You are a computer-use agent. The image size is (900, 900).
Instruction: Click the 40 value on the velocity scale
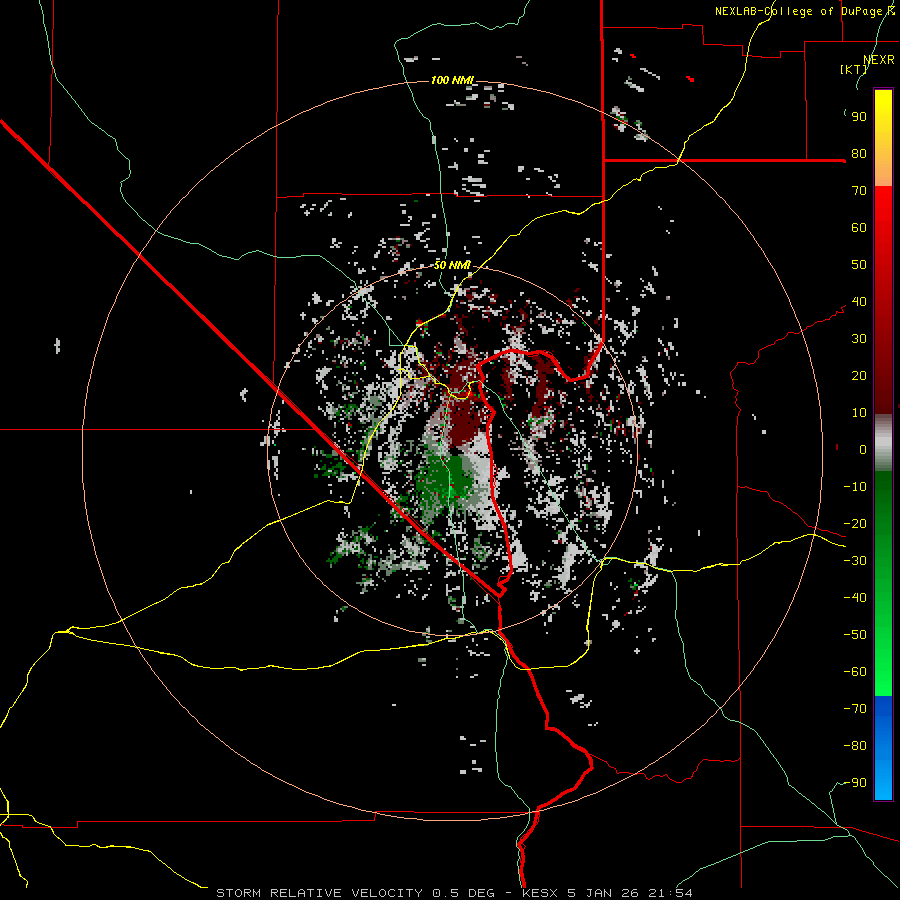(859, 302)
